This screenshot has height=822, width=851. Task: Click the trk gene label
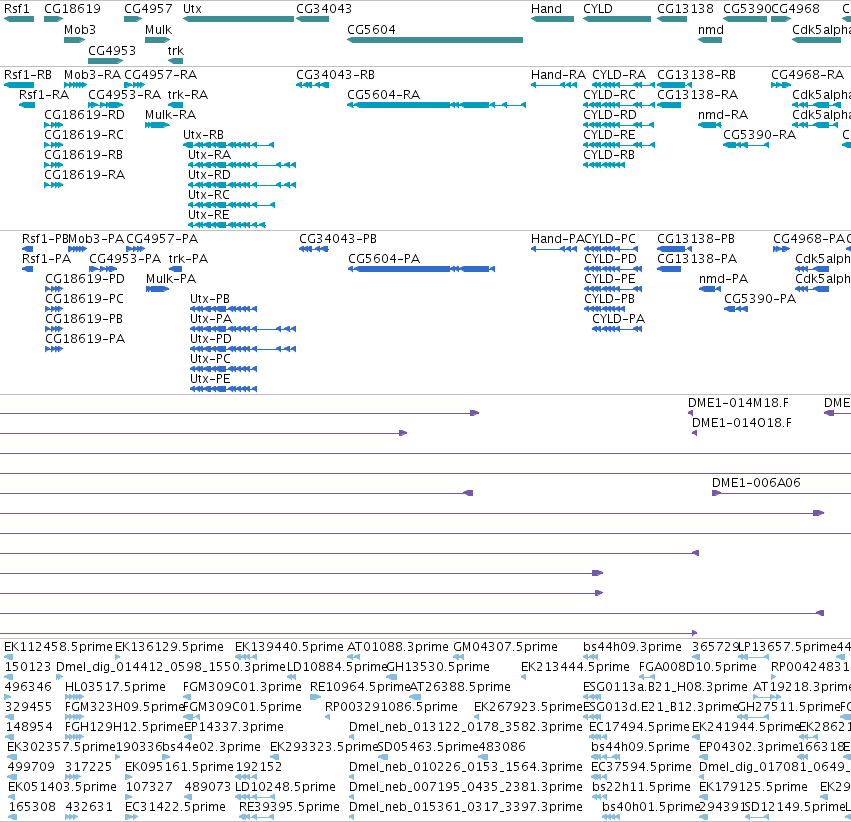pyautogui.click(x=176, y=50)
